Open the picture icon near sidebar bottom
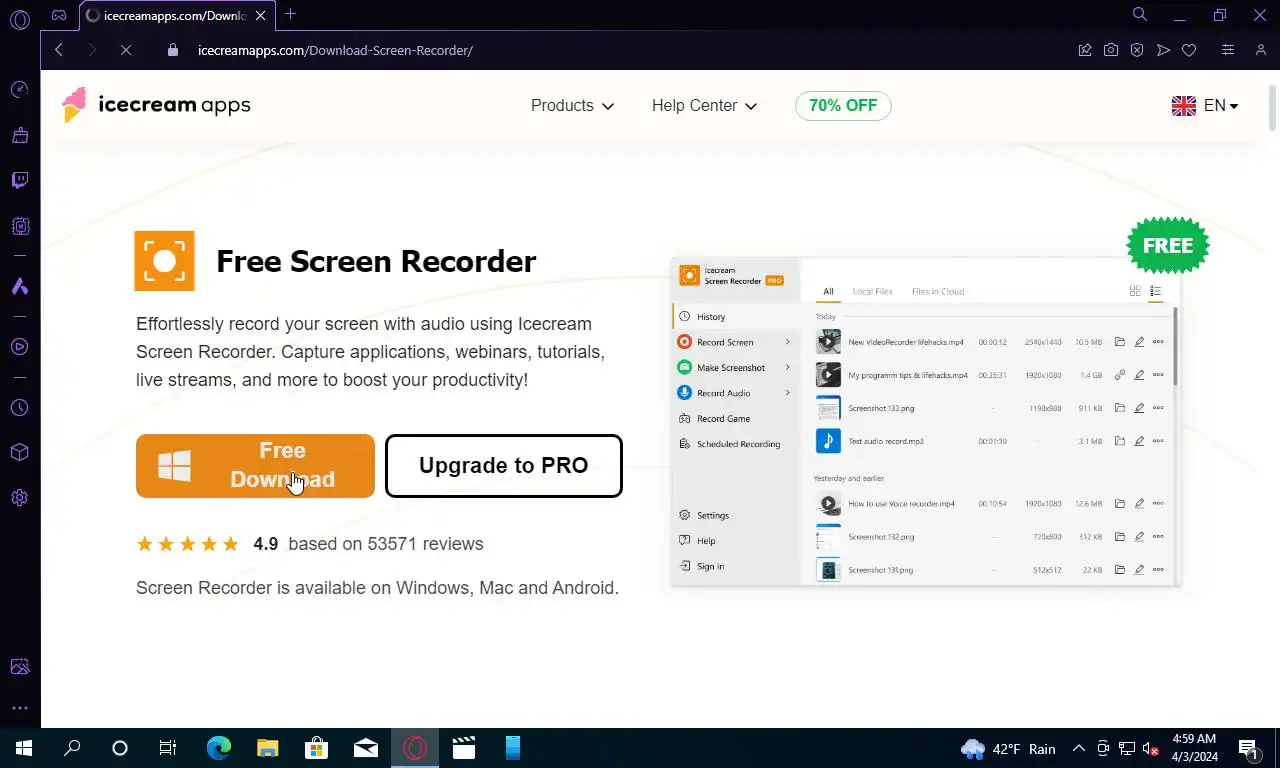The image size is (1280, 768). 20,667
